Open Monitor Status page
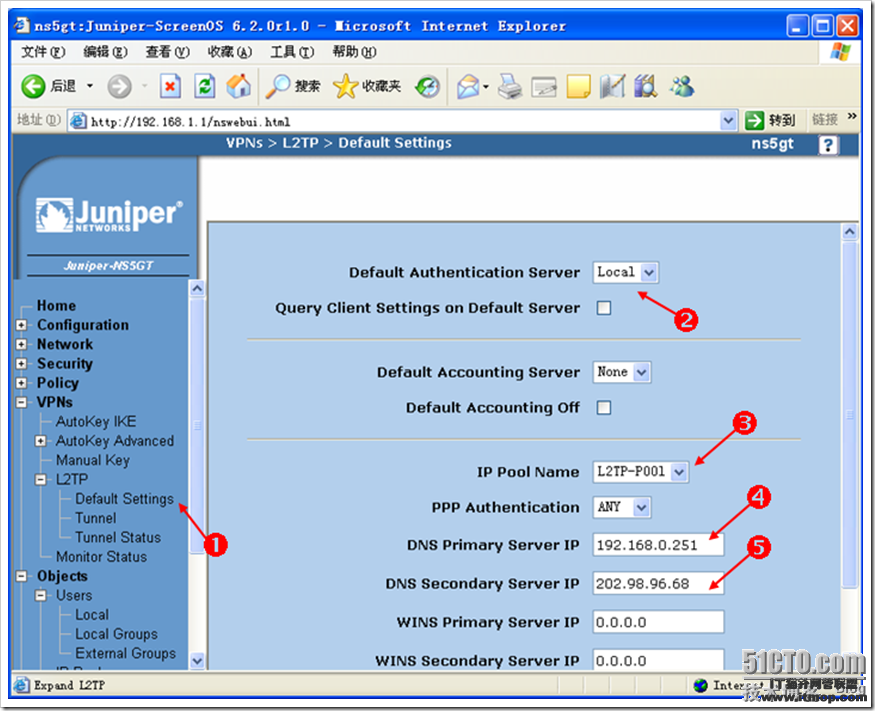875x711 pixels. [102, 557]
